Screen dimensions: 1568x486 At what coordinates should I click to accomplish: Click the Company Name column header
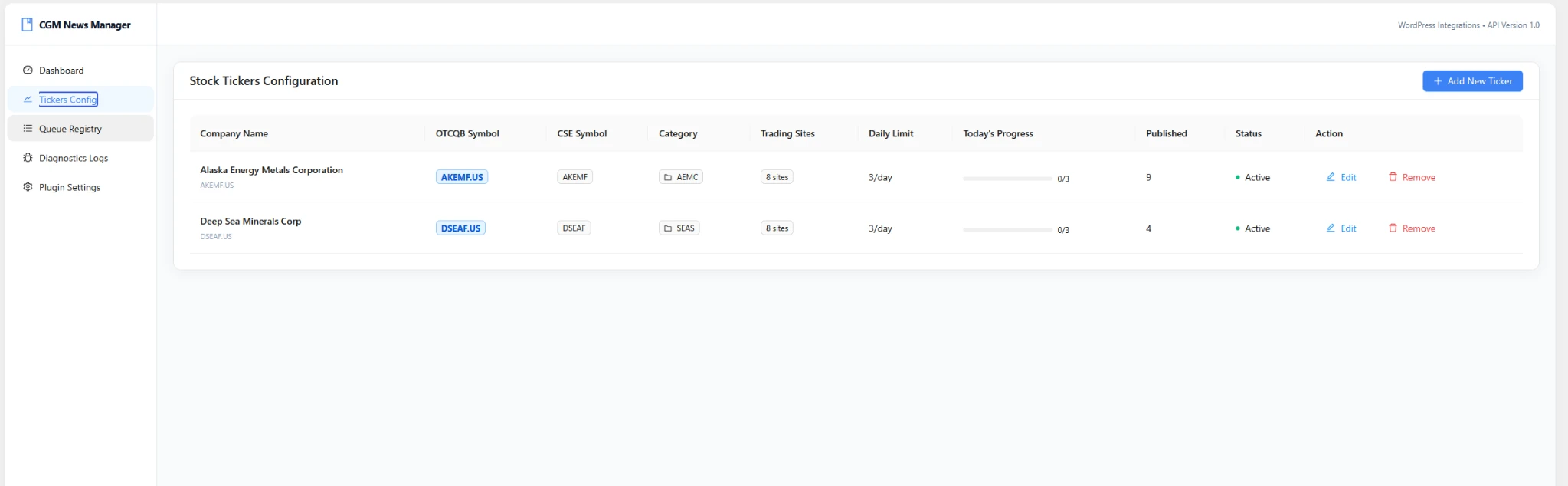pos(234,133)
